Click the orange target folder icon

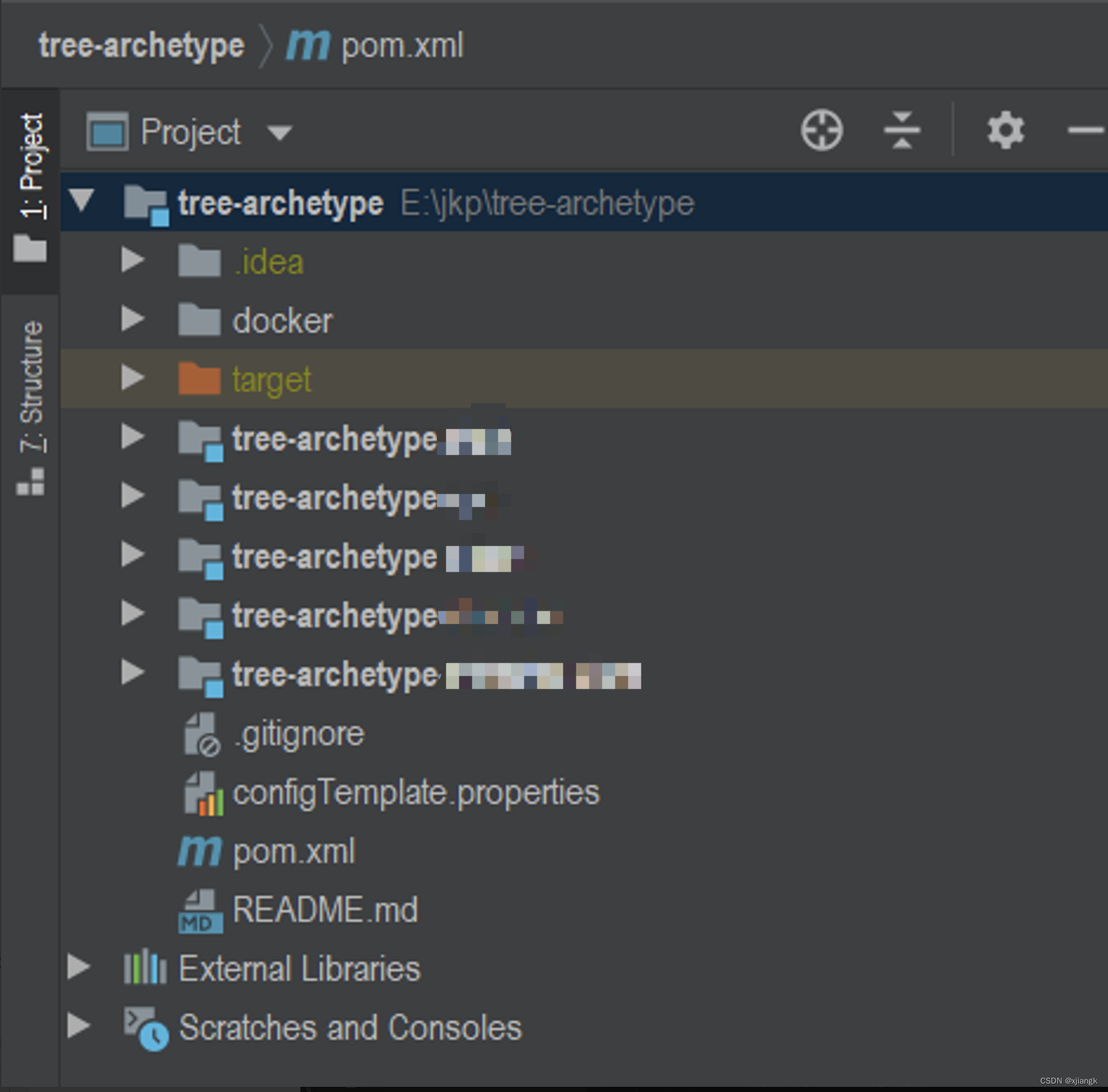pyautogui.click(x=199, y=378)
